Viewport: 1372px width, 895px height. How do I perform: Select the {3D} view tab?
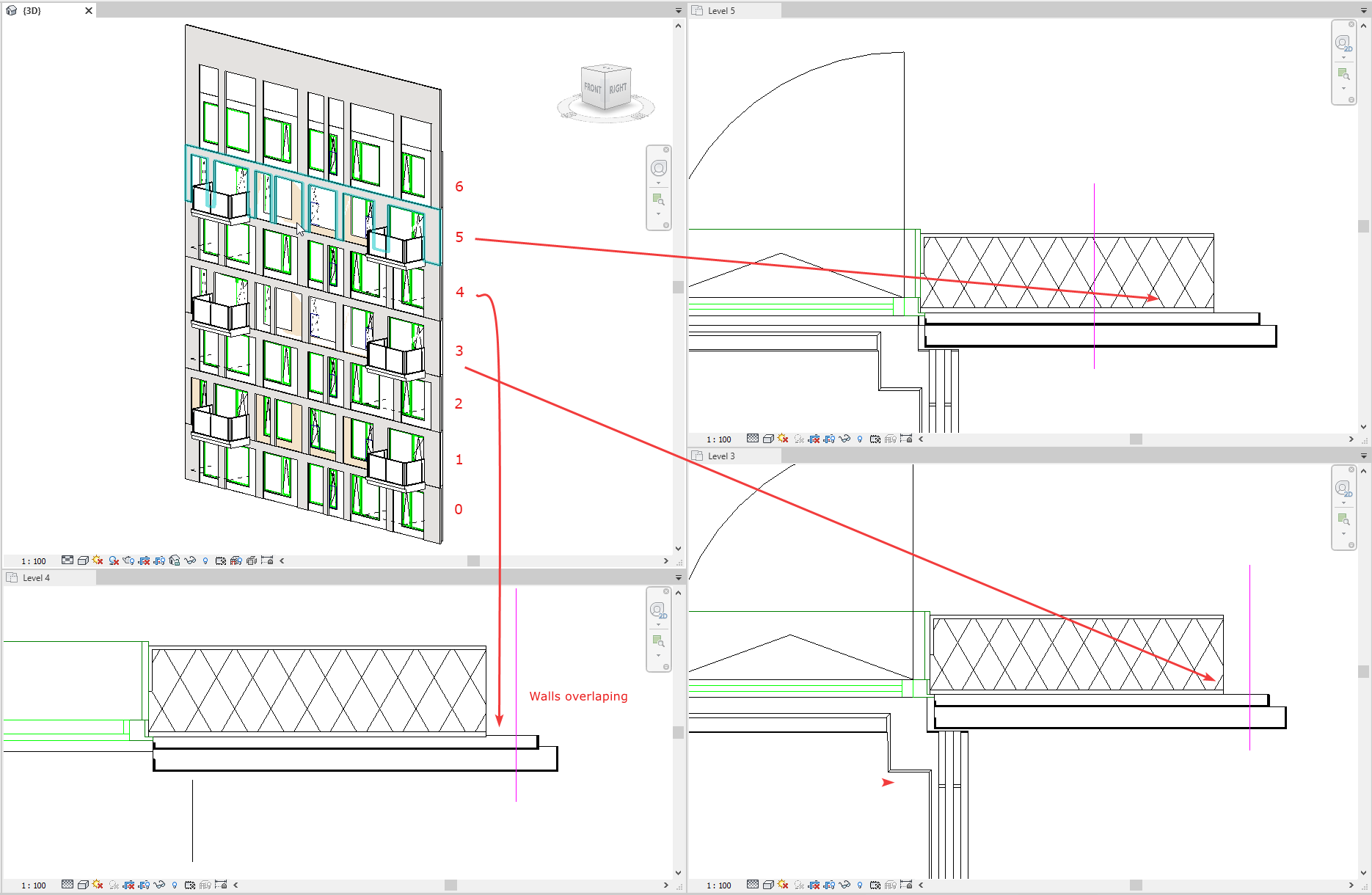[33, 10]
